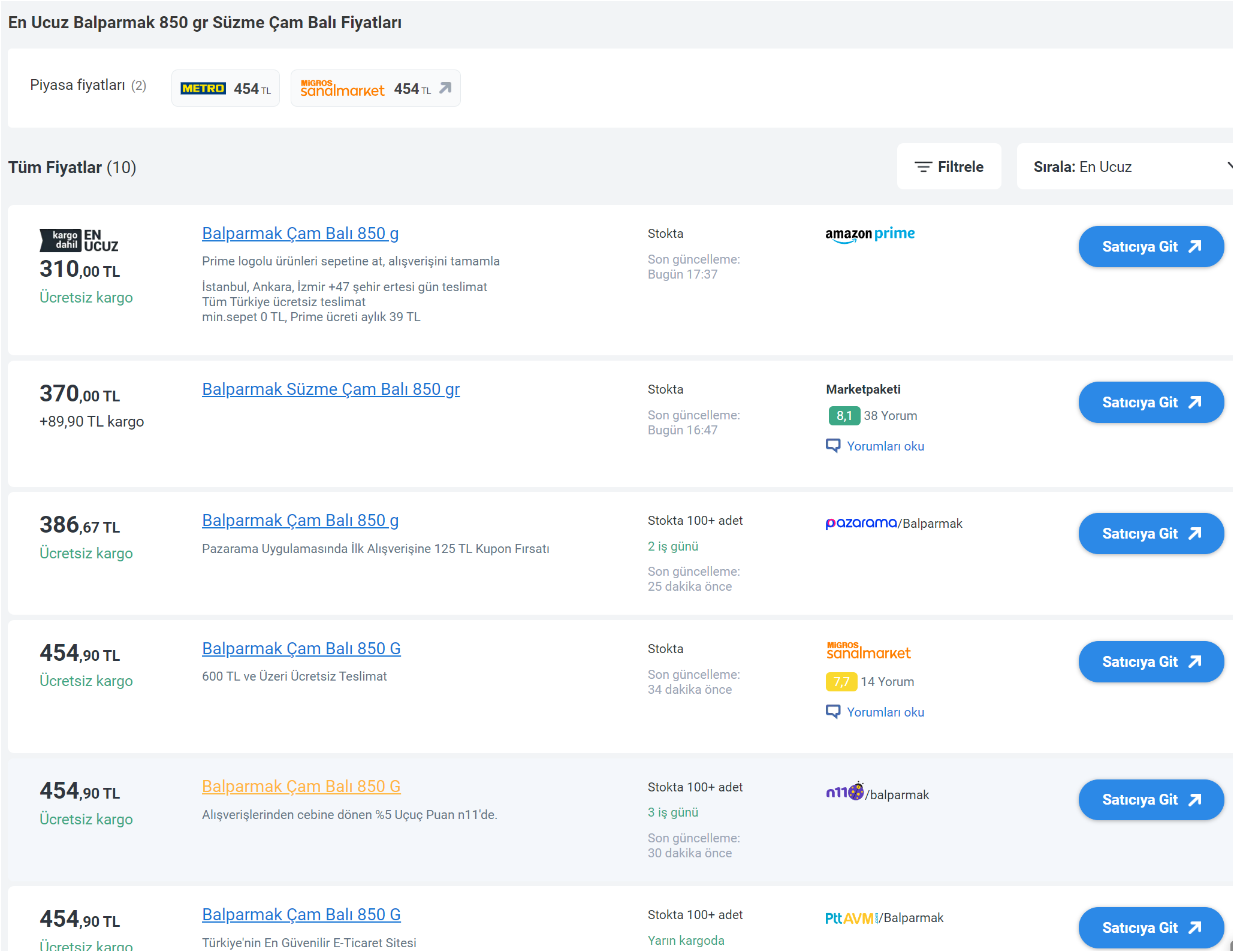Click the 'Yarın kargoda' text
1234x952 pixels.
coord(686,940)
